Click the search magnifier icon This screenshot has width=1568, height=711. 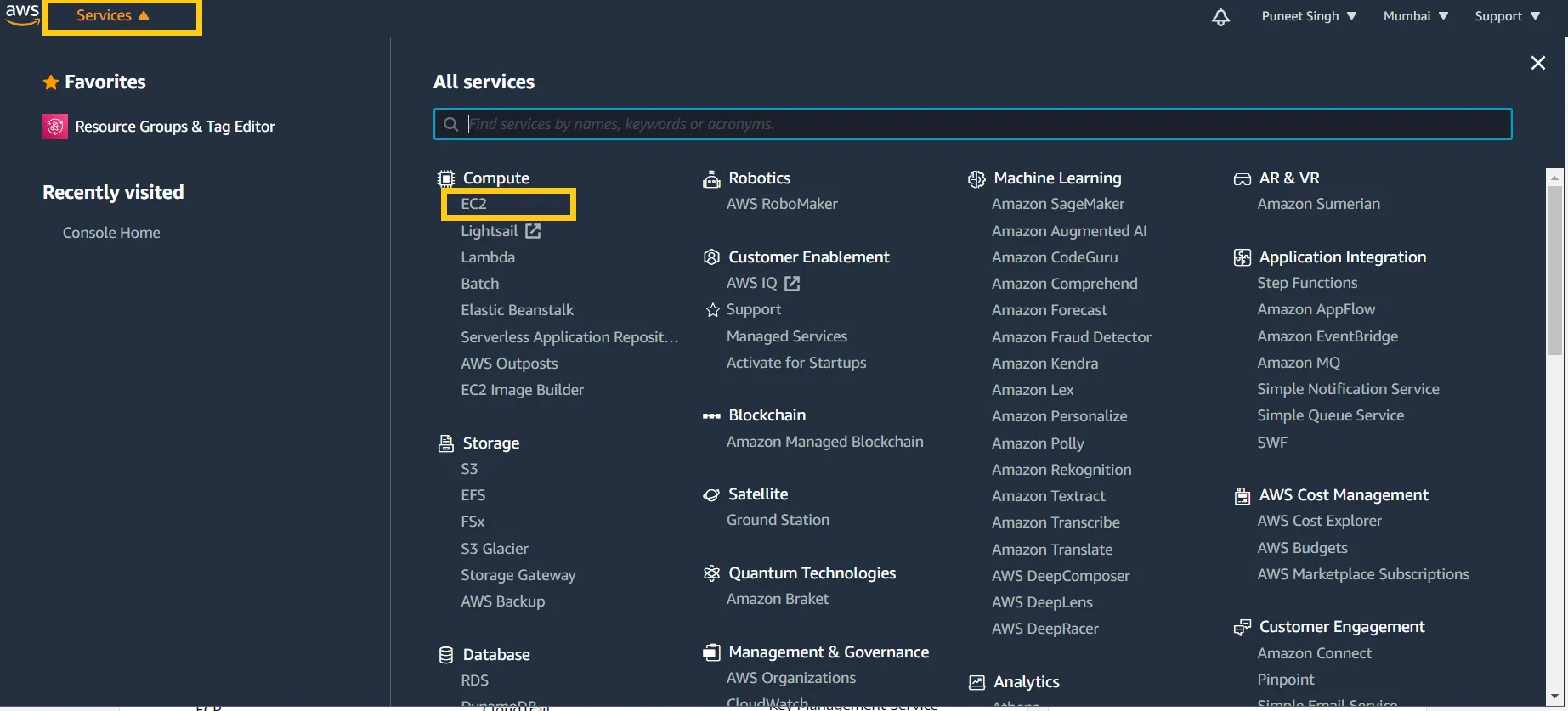[x=451, y=124]
